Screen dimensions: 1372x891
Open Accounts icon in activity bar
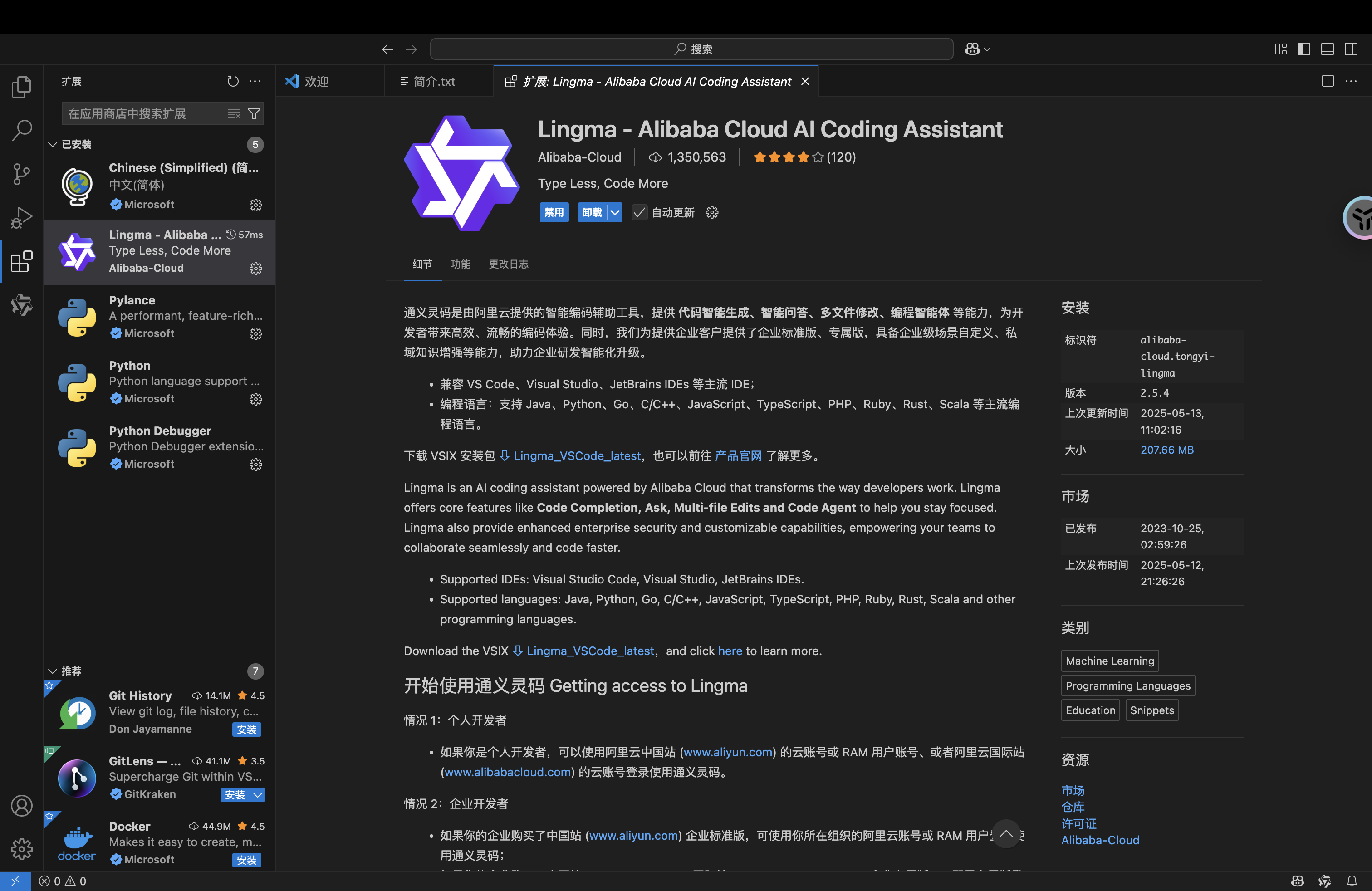(x=21, y=805)
